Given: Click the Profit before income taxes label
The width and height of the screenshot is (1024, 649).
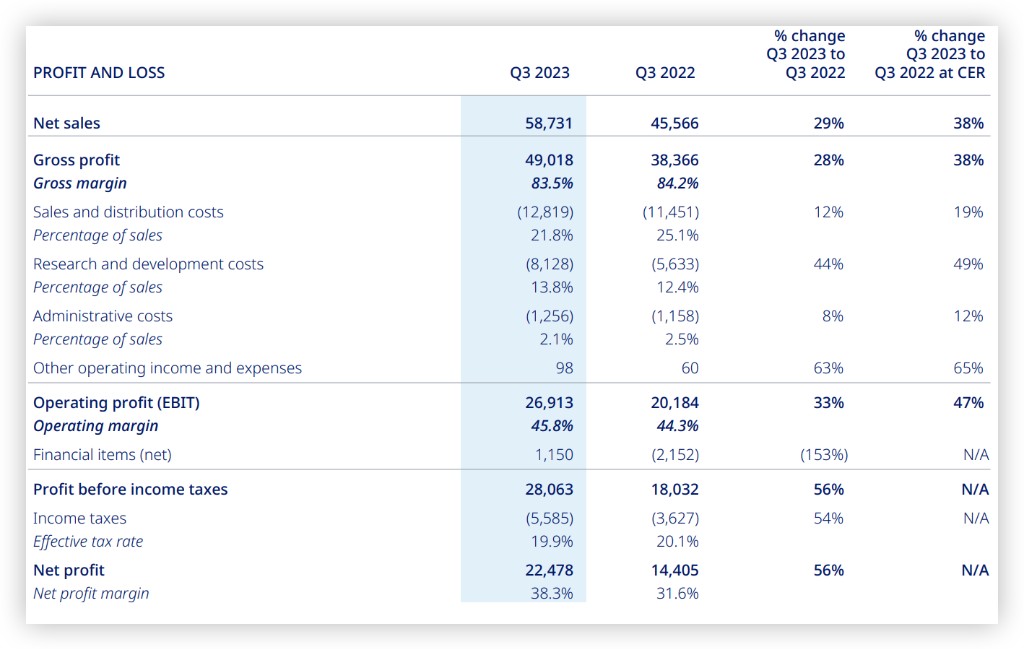Looking at the screenshot, I should click(130, 490).
